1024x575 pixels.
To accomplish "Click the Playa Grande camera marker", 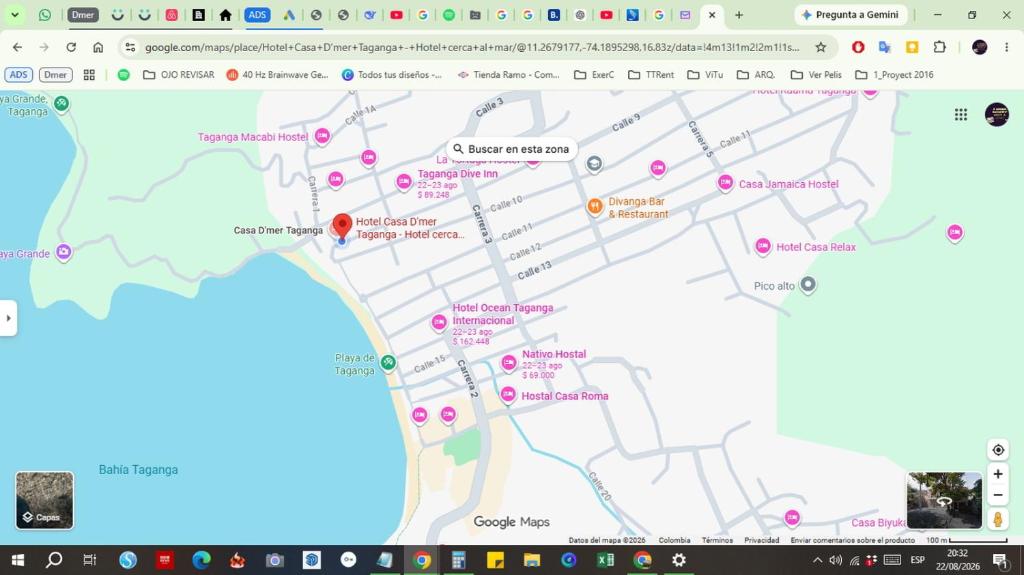I will pyautogui.click(x=63, y=252).
